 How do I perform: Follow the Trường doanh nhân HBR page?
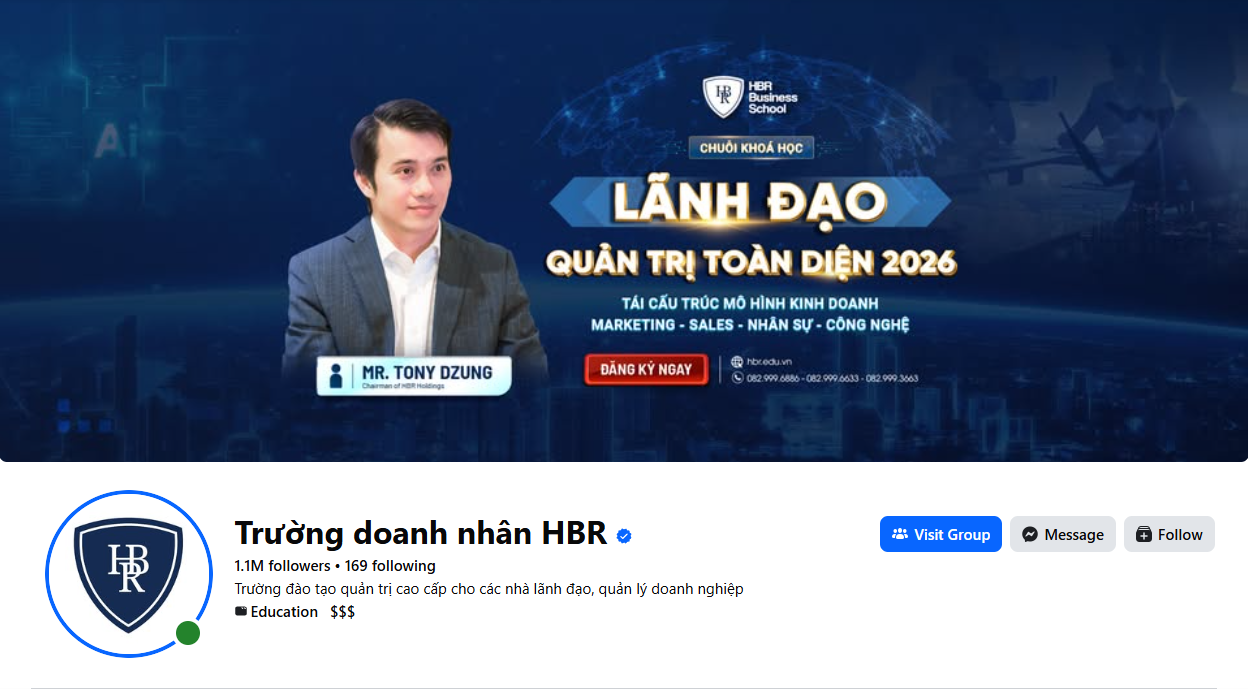[x=1169, y=534]
